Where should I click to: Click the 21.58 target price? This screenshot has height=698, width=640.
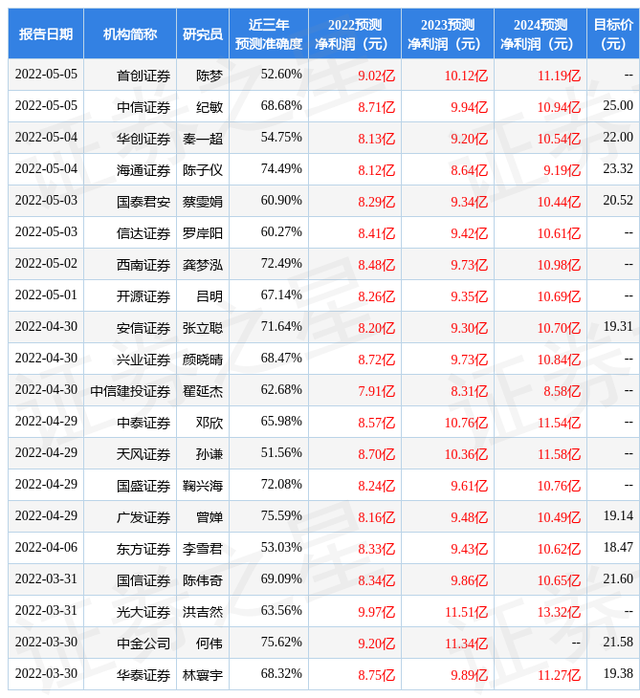[618, 642]
